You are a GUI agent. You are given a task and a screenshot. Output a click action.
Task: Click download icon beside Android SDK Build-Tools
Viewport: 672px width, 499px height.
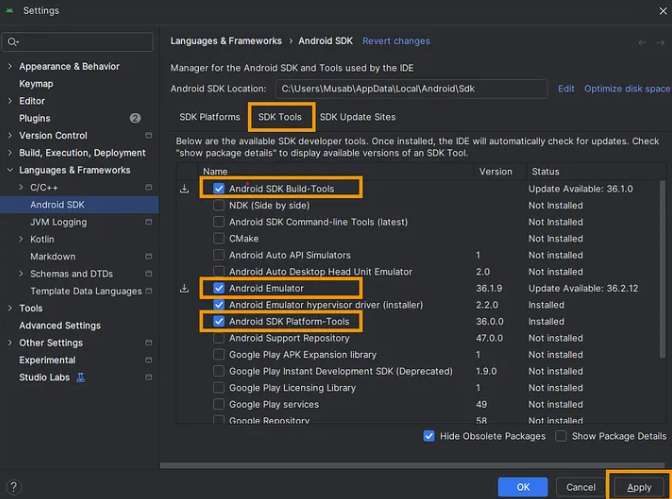(x=184, y=189)
